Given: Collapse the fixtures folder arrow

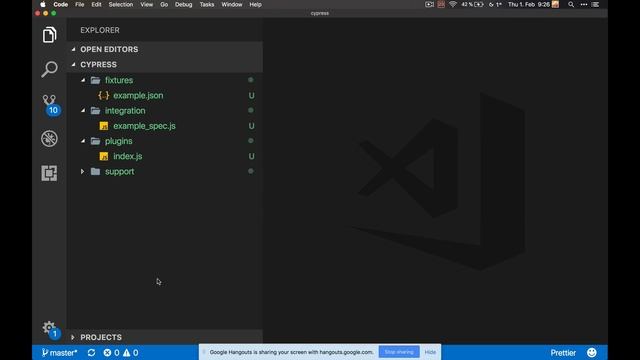Looking at the screenshot, I should (x=83, y=80).
